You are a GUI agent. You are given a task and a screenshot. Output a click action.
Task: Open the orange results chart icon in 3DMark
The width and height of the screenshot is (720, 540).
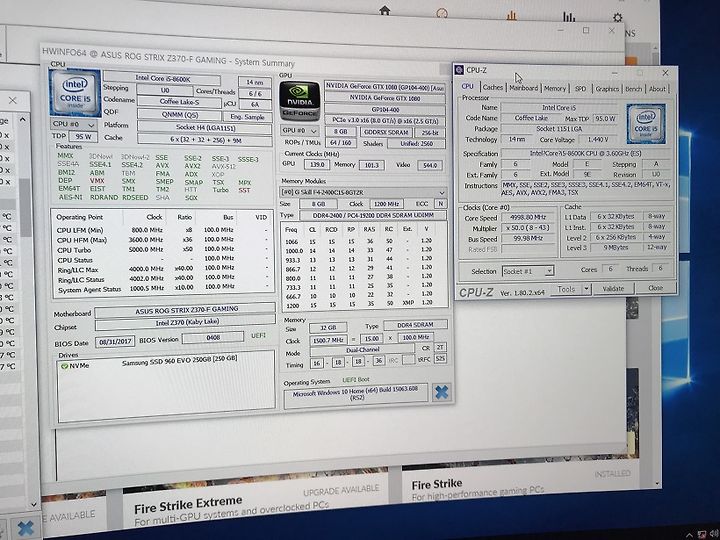click(x=512, y=16)
